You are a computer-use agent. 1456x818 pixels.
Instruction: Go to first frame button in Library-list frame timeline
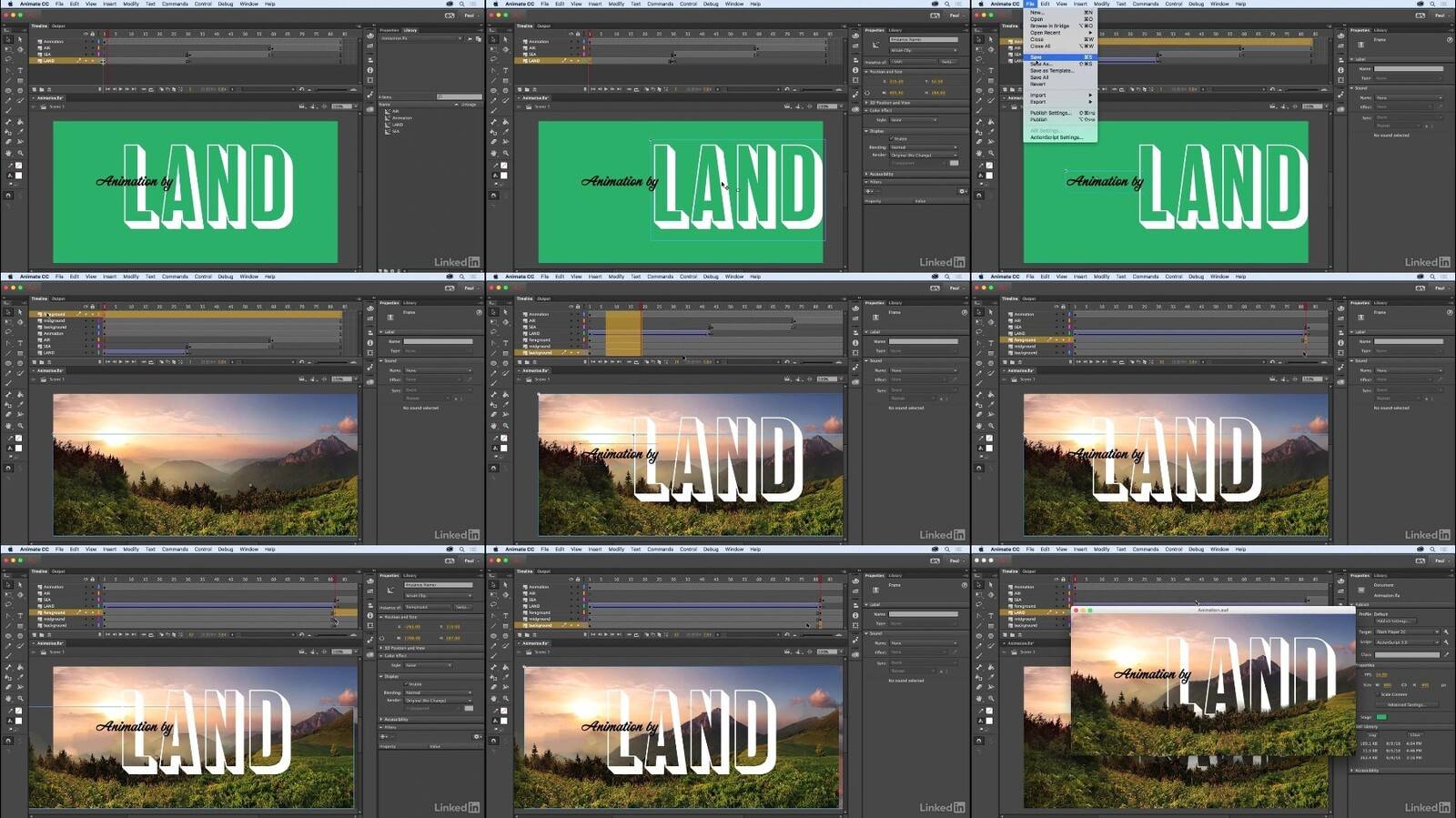(107, 89)
